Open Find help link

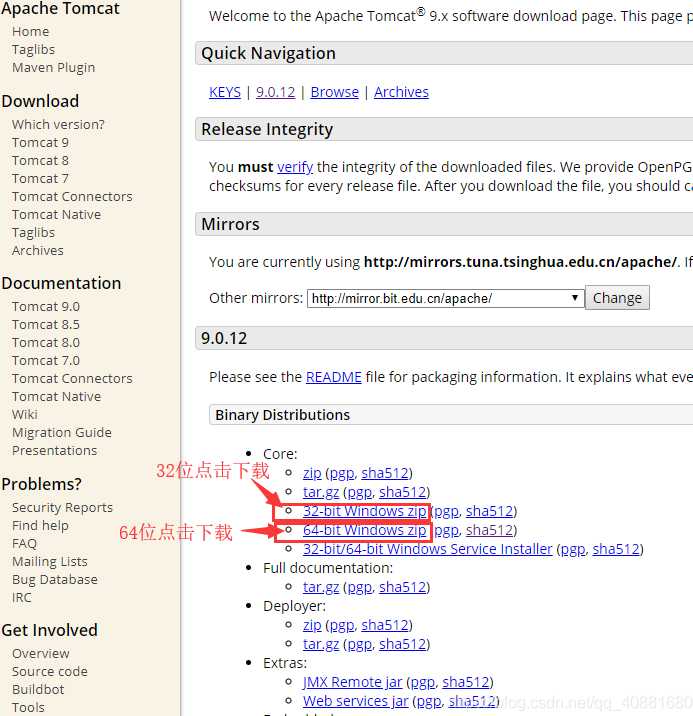point(40,526)
